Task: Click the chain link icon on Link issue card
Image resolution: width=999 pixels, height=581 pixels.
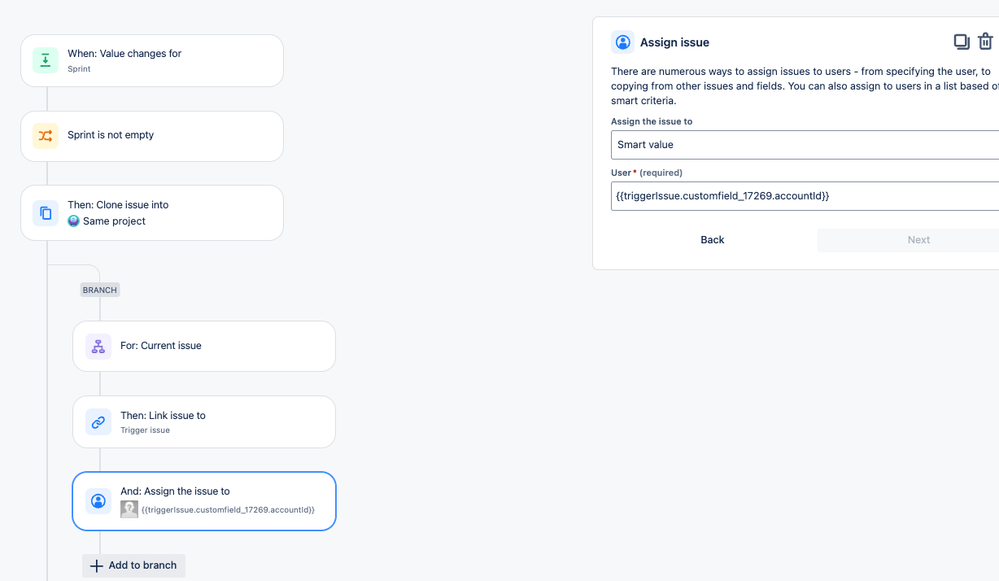Action: (97, 422)
